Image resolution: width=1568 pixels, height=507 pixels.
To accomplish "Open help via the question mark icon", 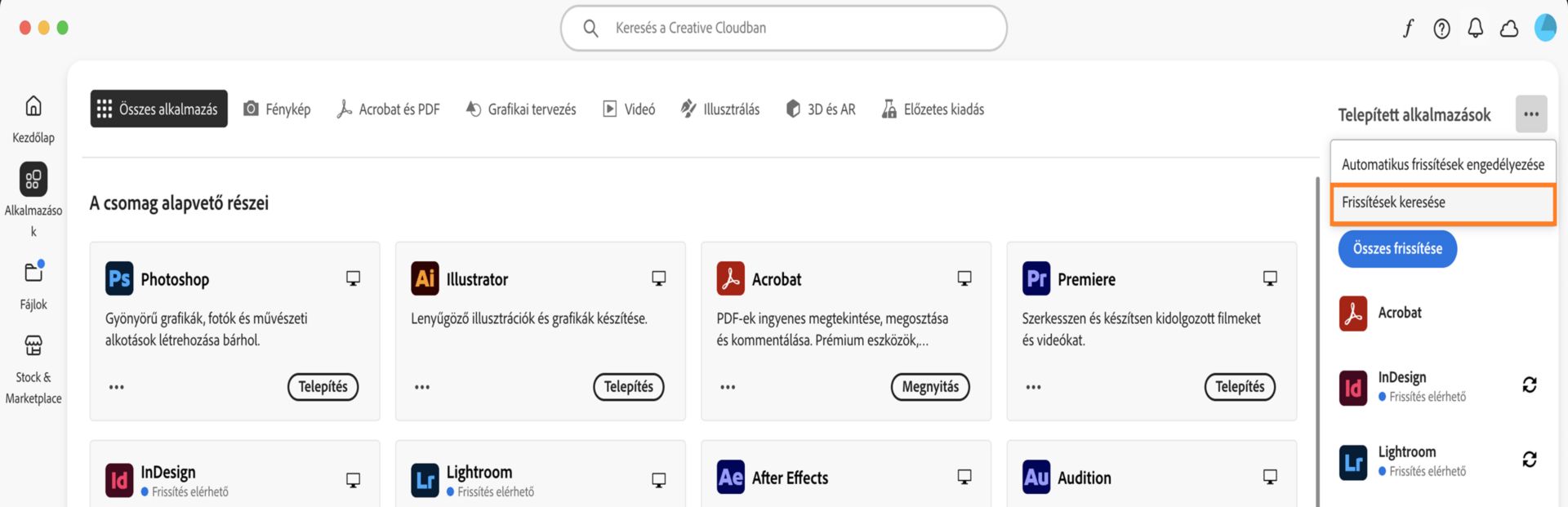I will (x=1441, y=27).
